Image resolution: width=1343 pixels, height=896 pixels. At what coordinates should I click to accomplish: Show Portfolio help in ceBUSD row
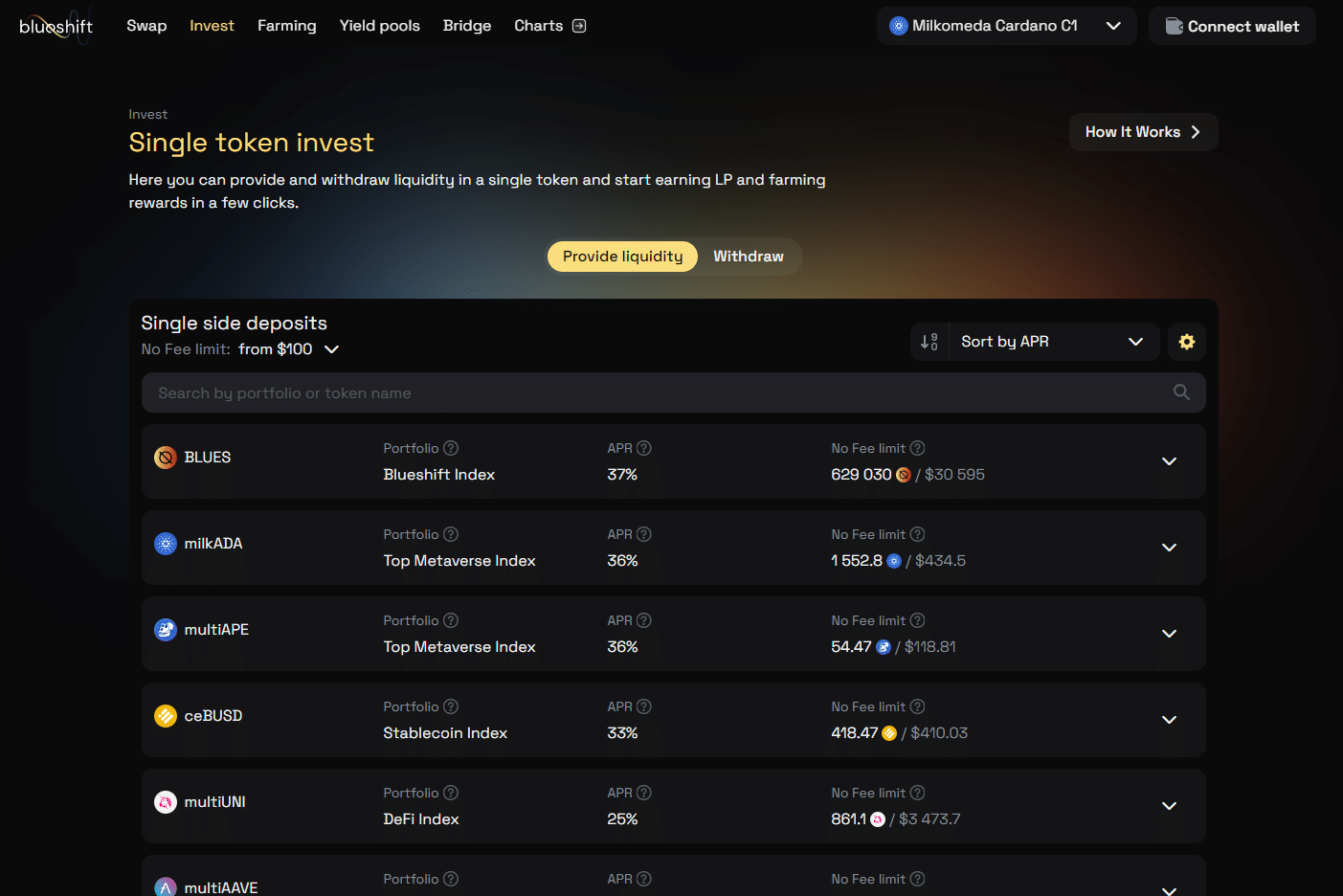point(451,706)
